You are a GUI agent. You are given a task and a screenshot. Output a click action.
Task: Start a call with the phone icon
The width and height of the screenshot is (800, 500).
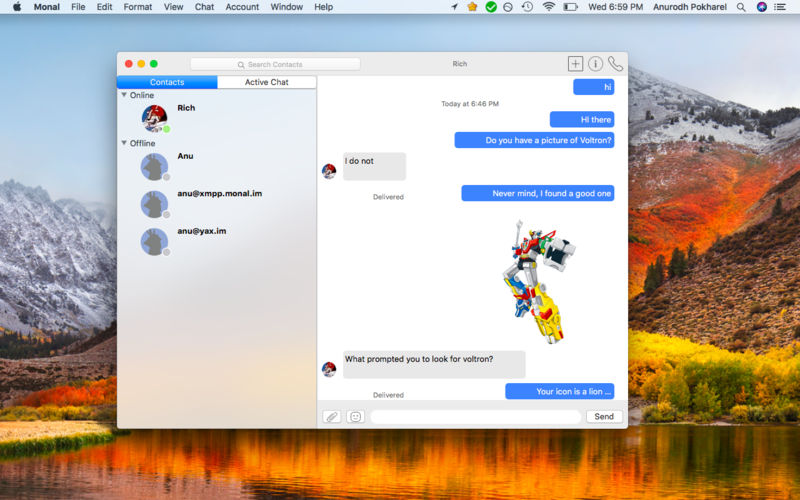(x=615, y=64)
